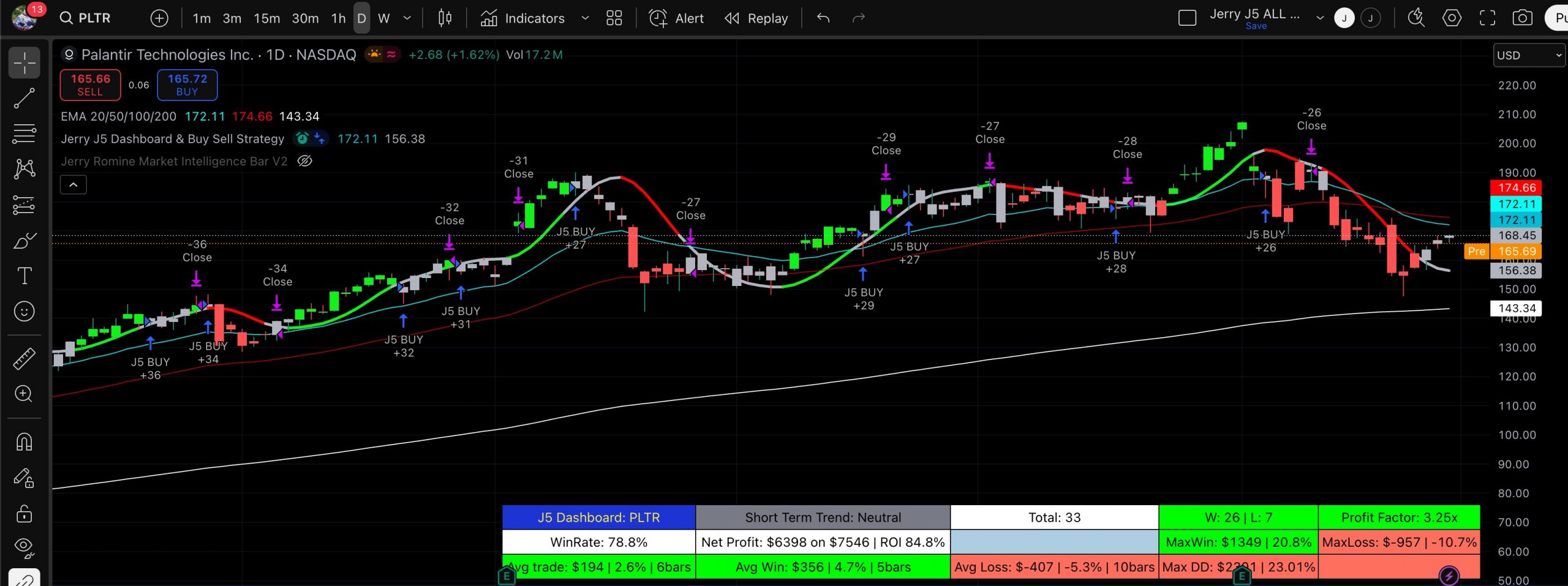The height and width of the screenshot is (586, 1568).
Task: Click the red 174.66 price label
Action: 1516,188
